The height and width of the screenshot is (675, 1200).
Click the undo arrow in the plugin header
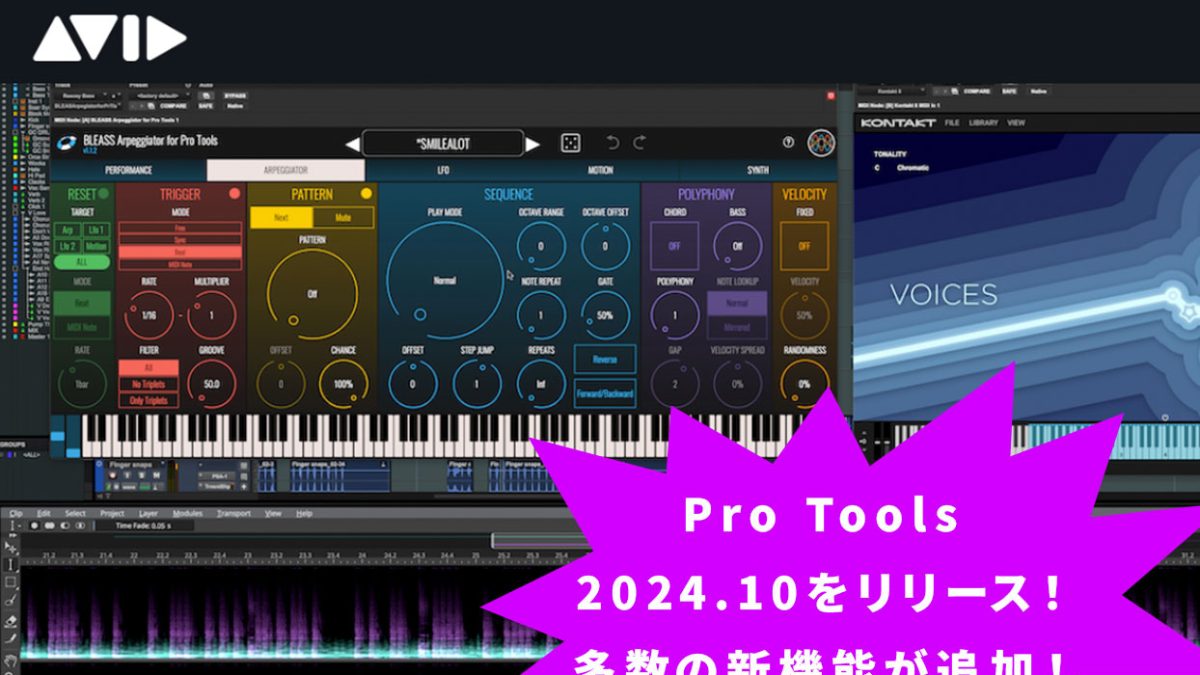pos(614,140)
